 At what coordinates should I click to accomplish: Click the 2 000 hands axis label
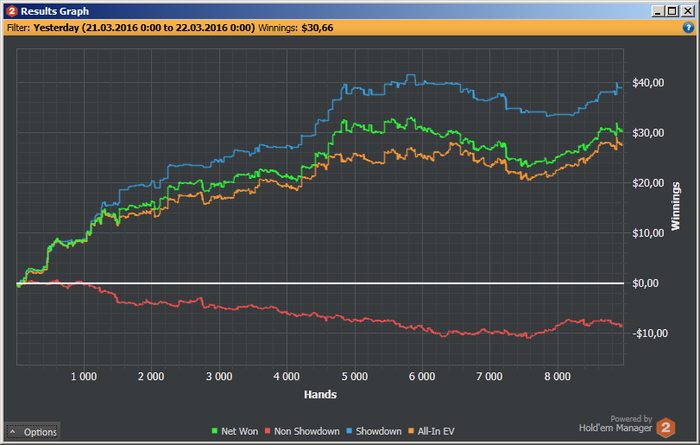click(151, 377)
